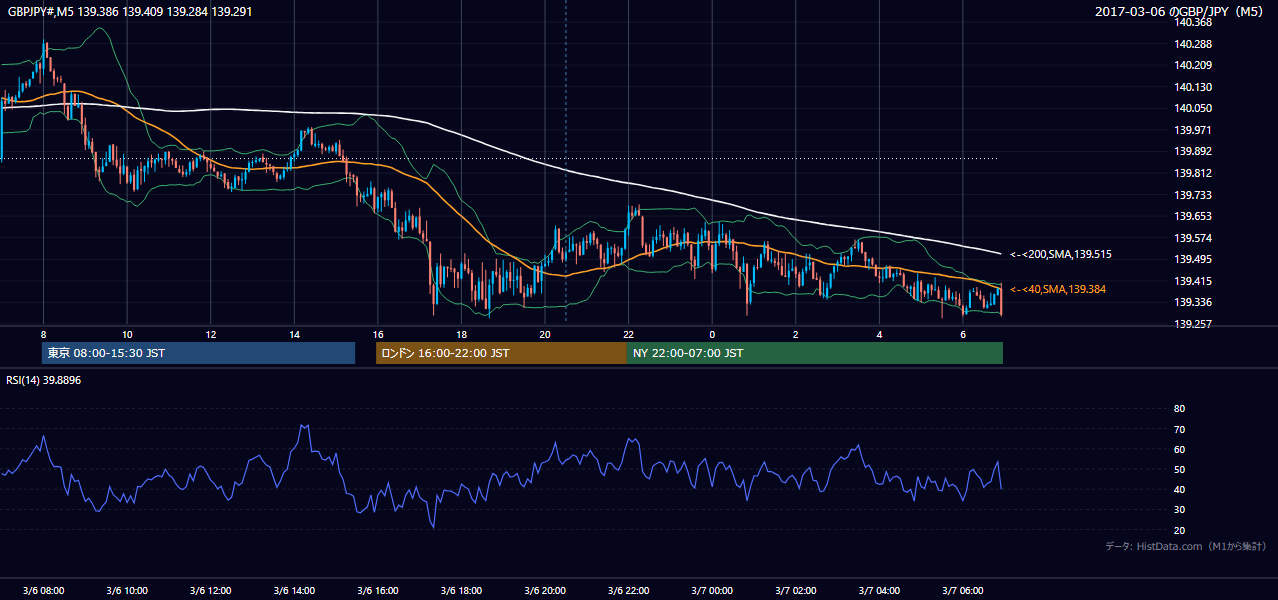Click price axis label 139.336
The width and height of the screenshot is (1278, 600).
point(1194,302)
